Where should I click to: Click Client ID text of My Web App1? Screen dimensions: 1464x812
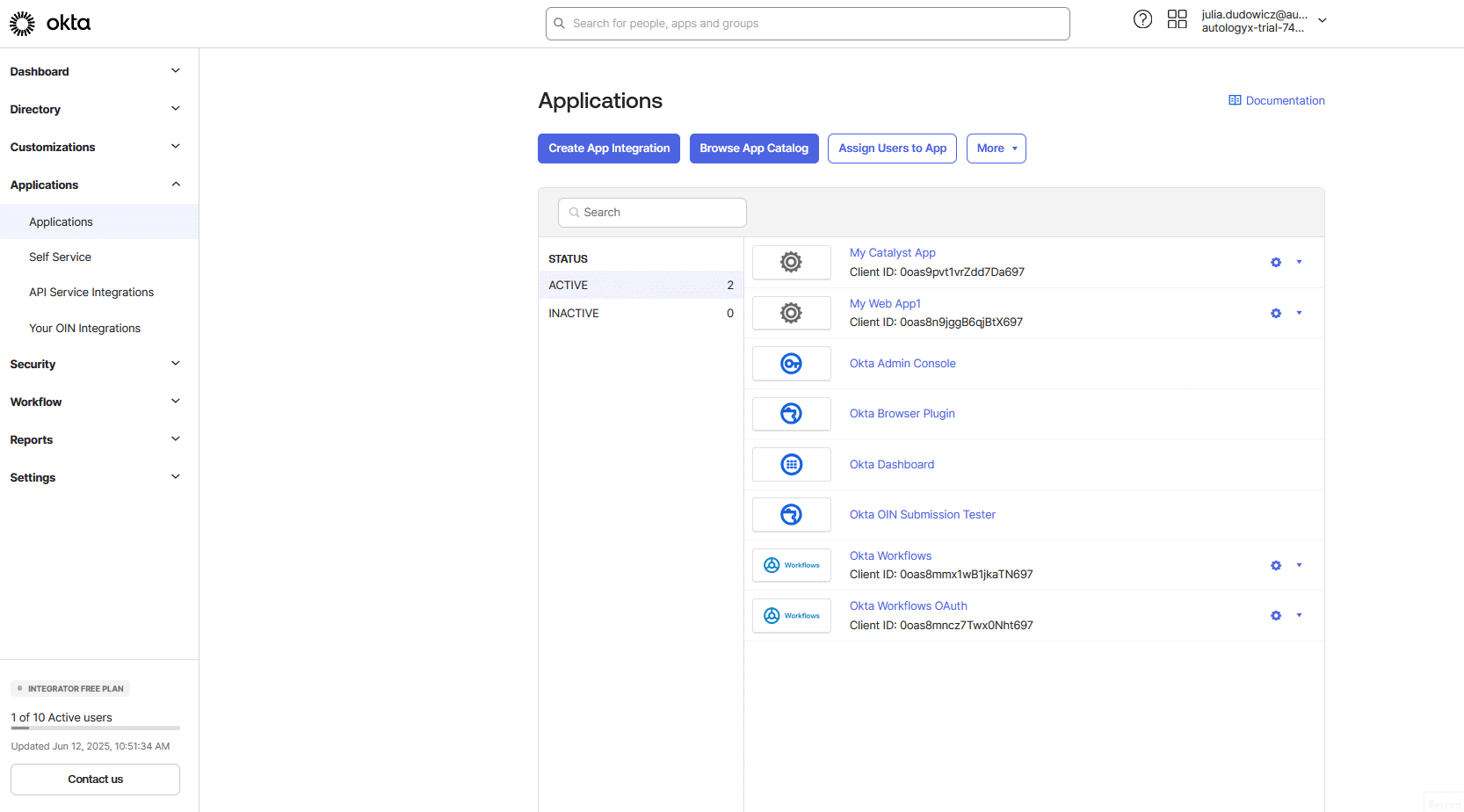point(936,323)
